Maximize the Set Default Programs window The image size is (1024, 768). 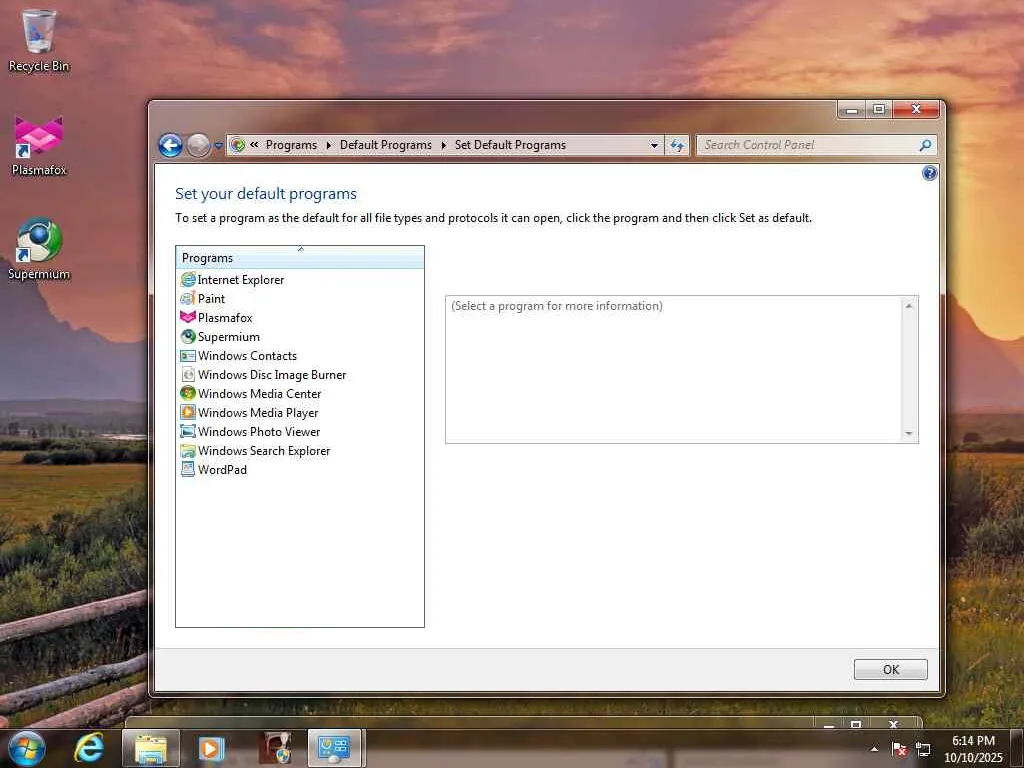[x=879, y=110]
